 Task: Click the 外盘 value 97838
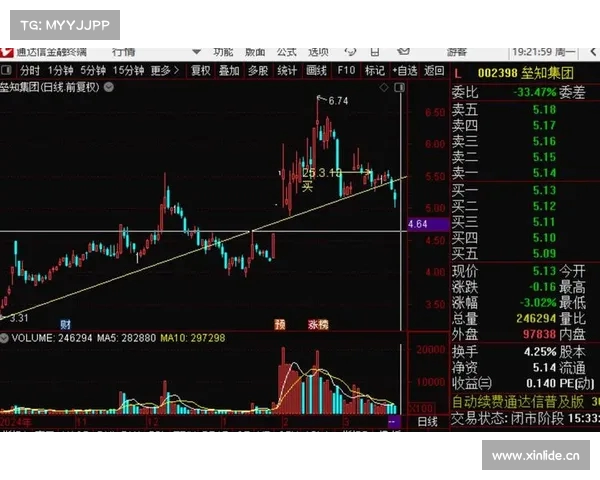[539, 334]
